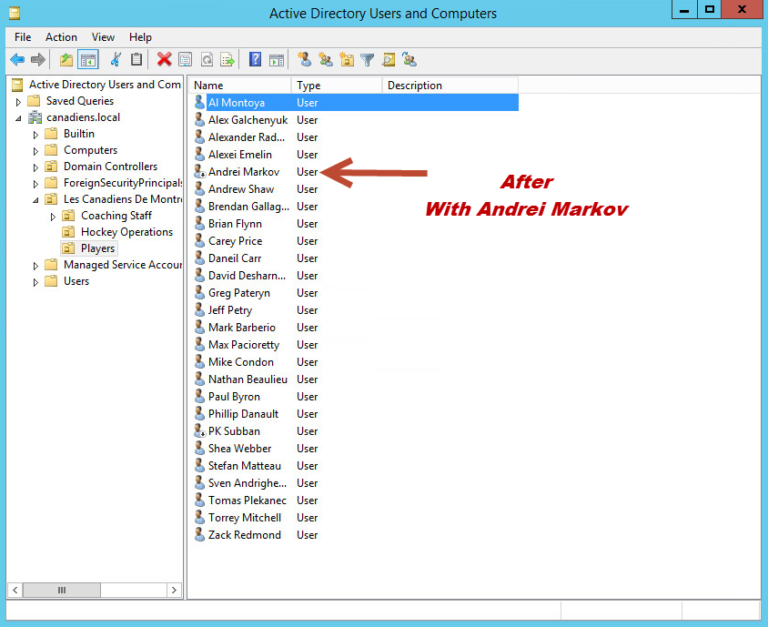Expand Computers container
Viewport: 768px width, 627px height.
pos(35,151)
